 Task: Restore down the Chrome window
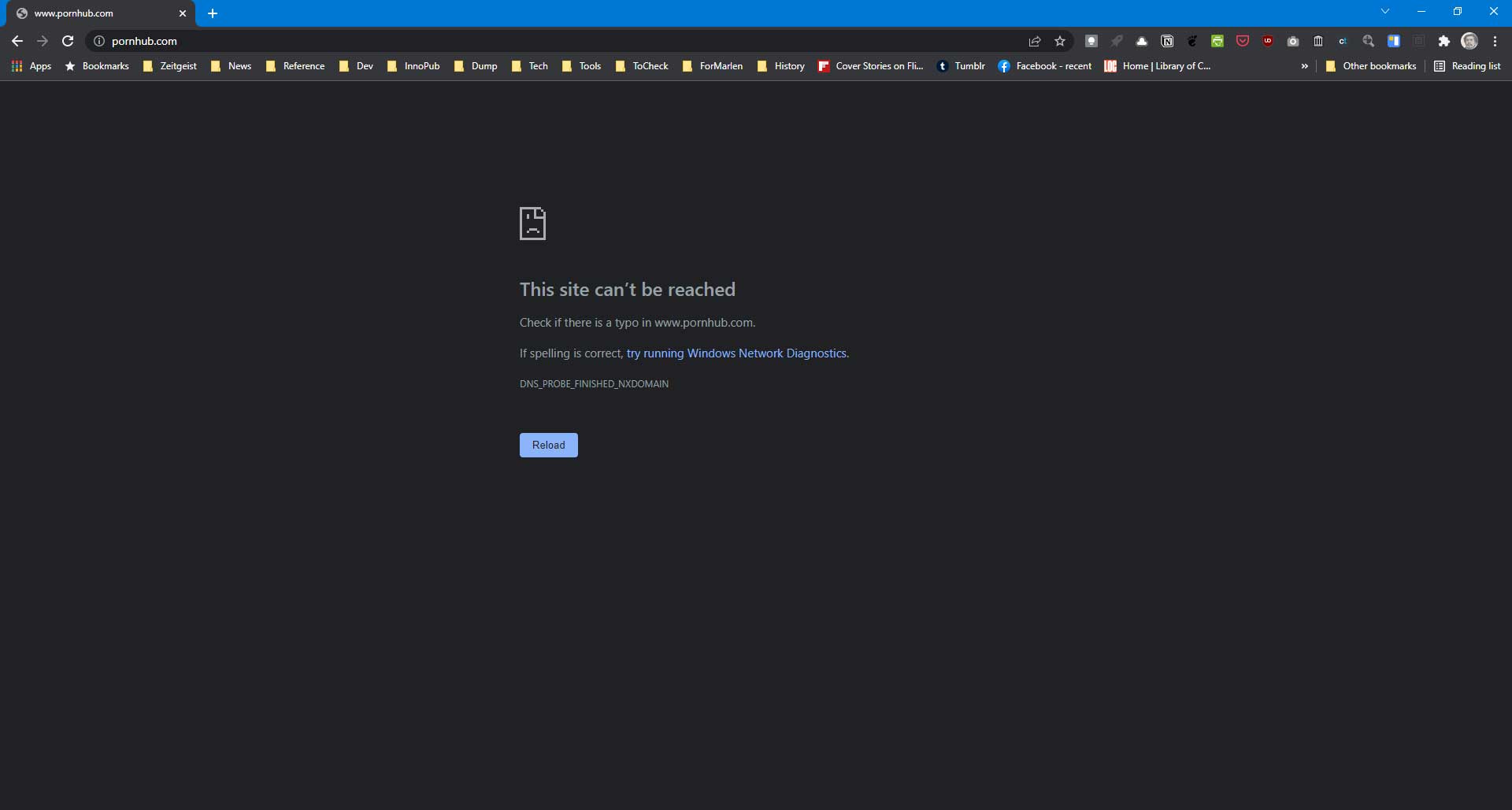click(1458, 11)
